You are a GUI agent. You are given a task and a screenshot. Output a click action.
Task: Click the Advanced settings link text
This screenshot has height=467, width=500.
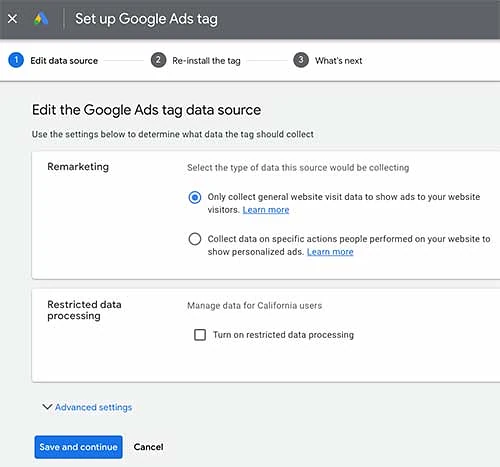(x=94, y=407)
